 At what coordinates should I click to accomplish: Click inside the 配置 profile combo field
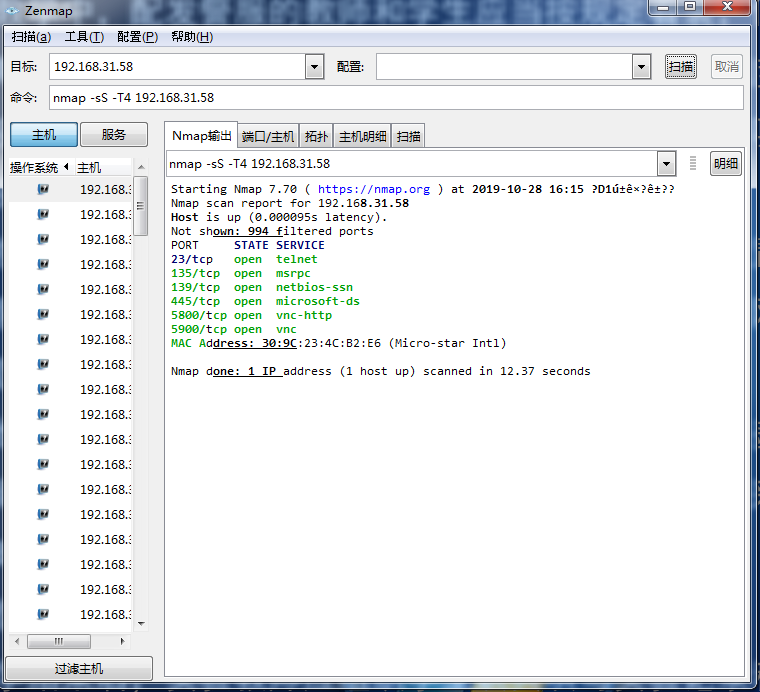pyautogui.click(x=504, y=66)
